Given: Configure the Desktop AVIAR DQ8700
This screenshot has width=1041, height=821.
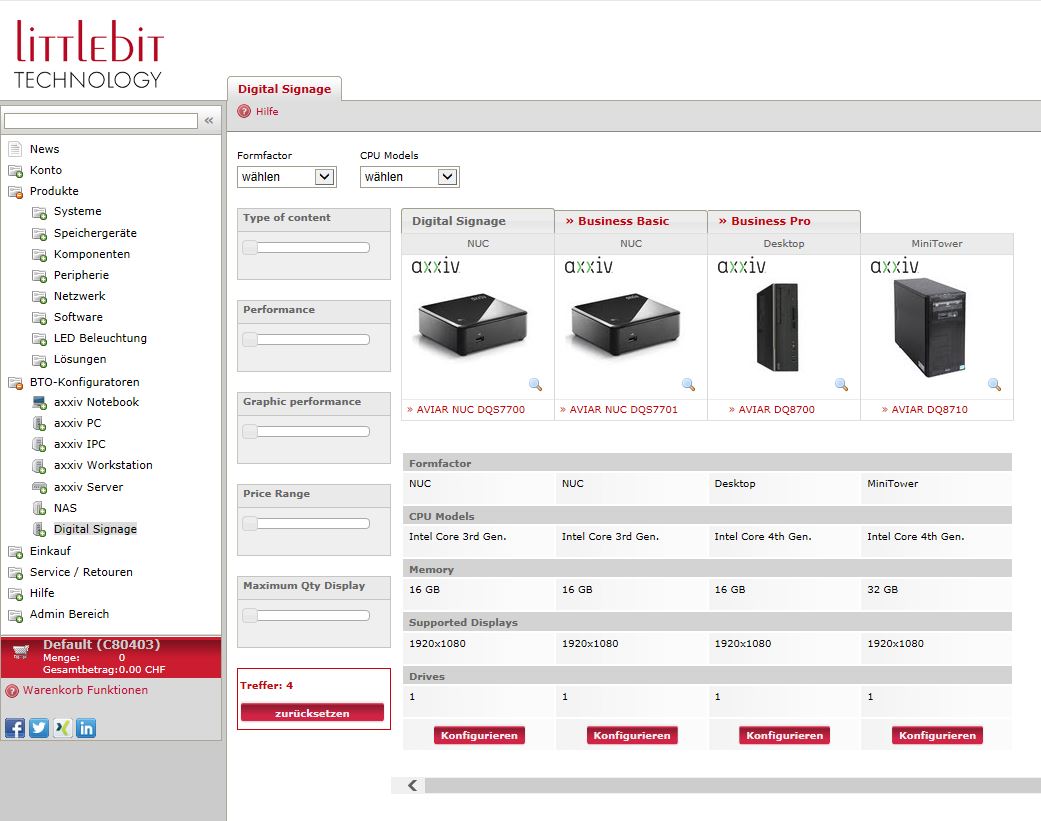Looking at the screenshot, I should click(x=785, y=735).
